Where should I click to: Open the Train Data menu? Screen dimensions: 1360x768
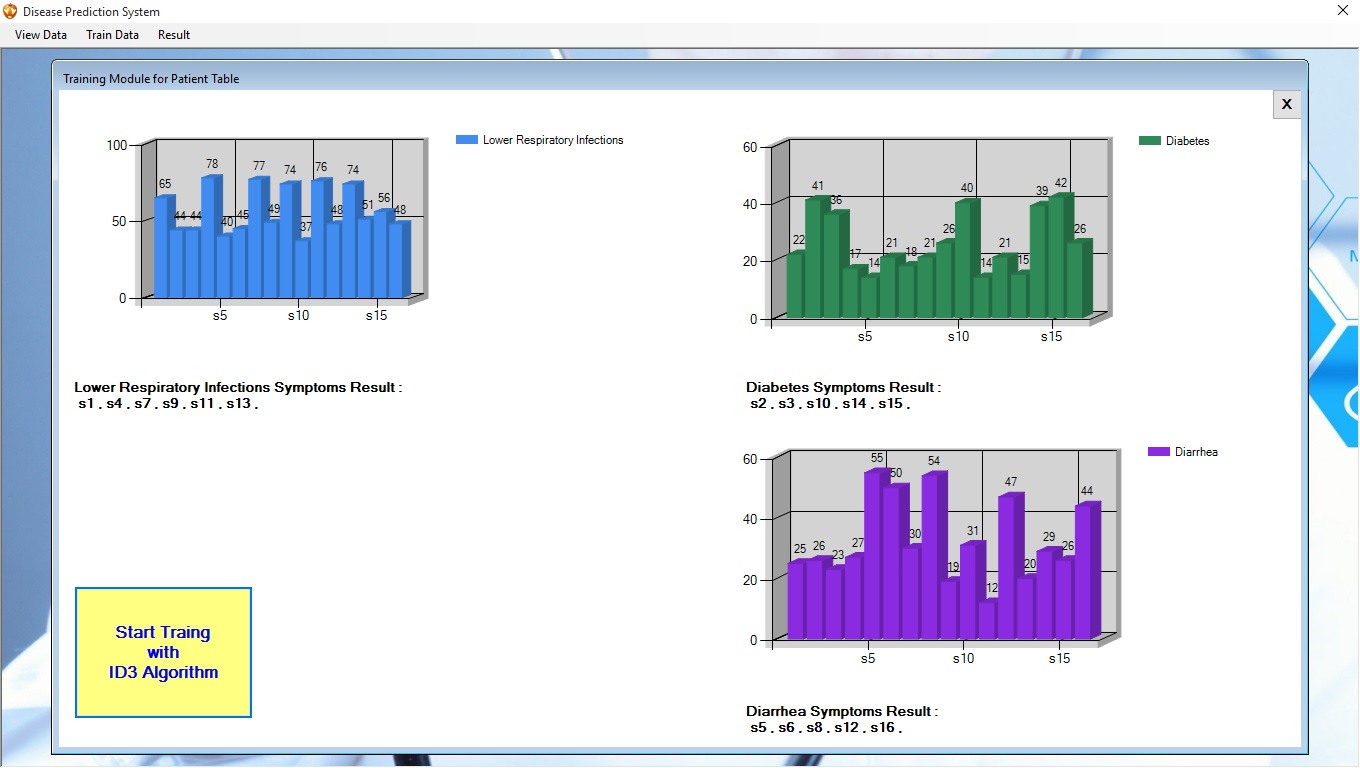[112, 35]
